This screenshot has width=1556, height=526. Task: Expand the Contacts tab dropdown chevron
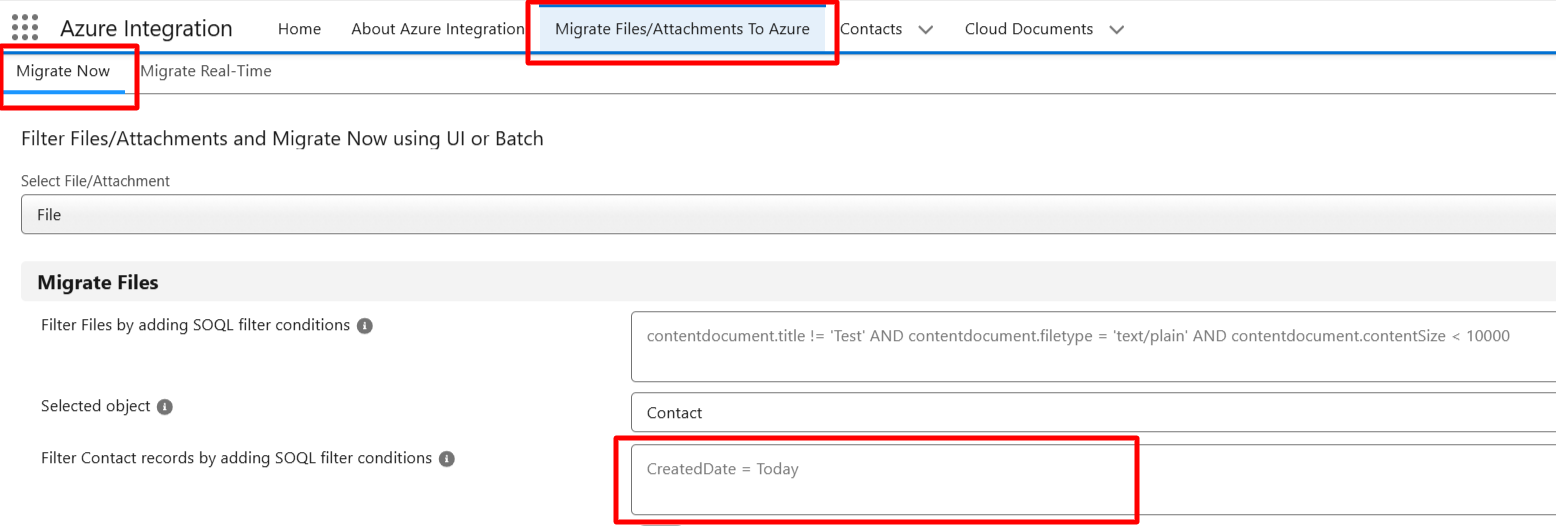[926, 30]
